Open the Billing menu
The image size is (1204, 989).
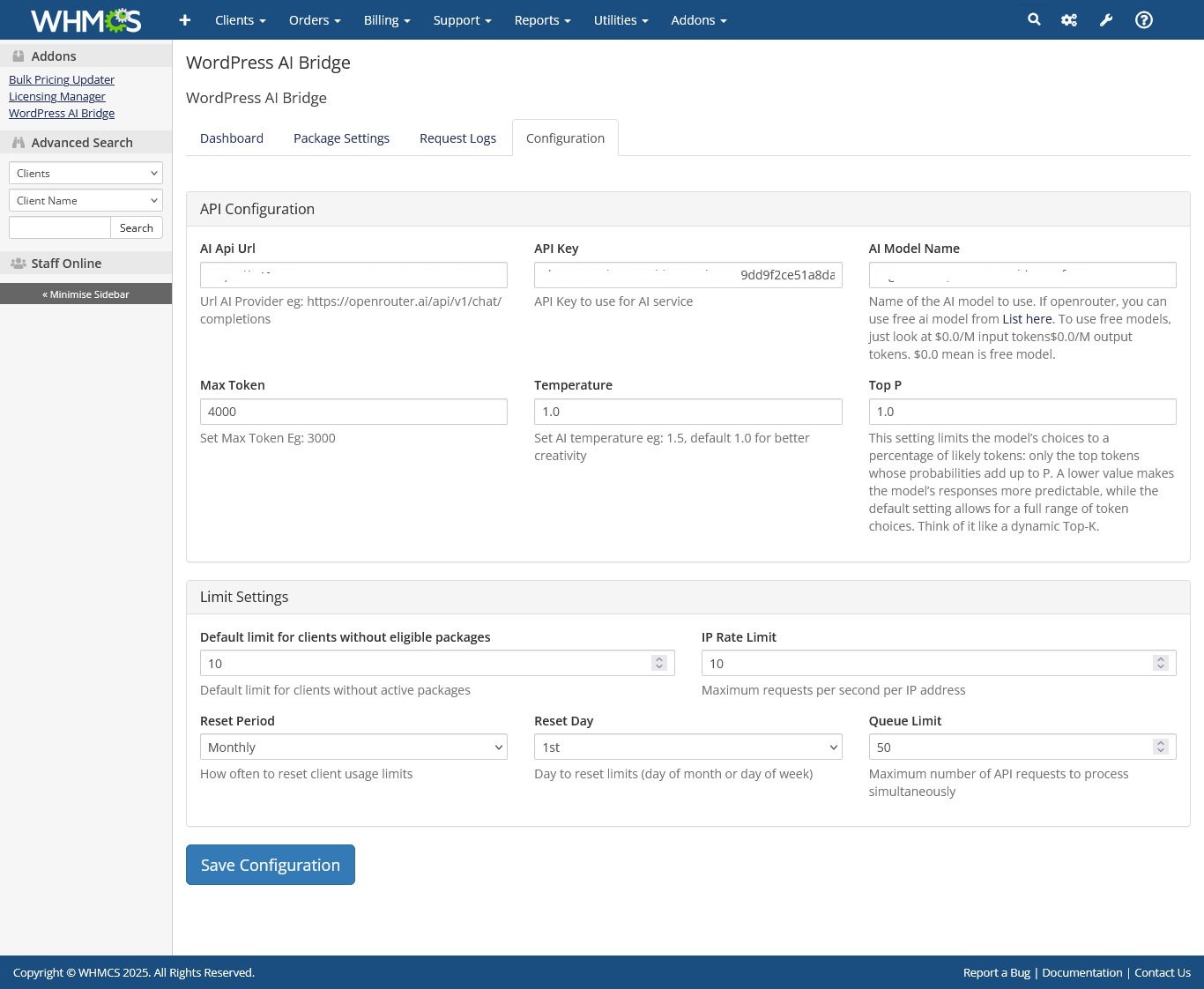click(x=386, y=19)
